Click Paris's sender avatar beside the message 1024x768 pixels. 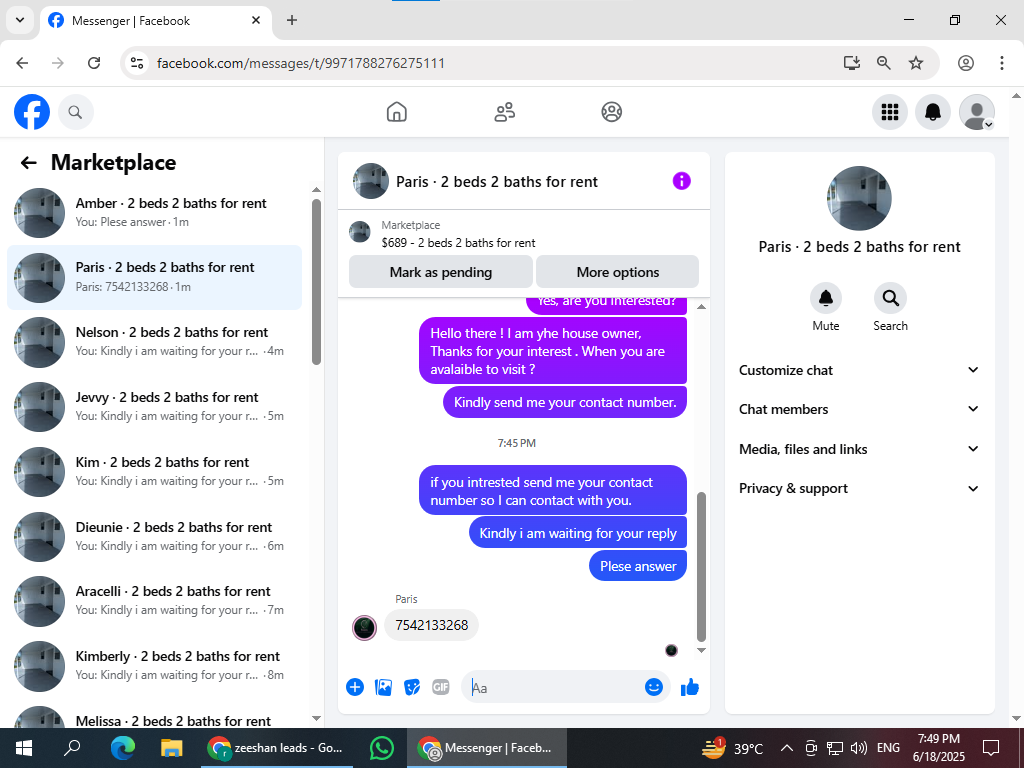[364, 628]
